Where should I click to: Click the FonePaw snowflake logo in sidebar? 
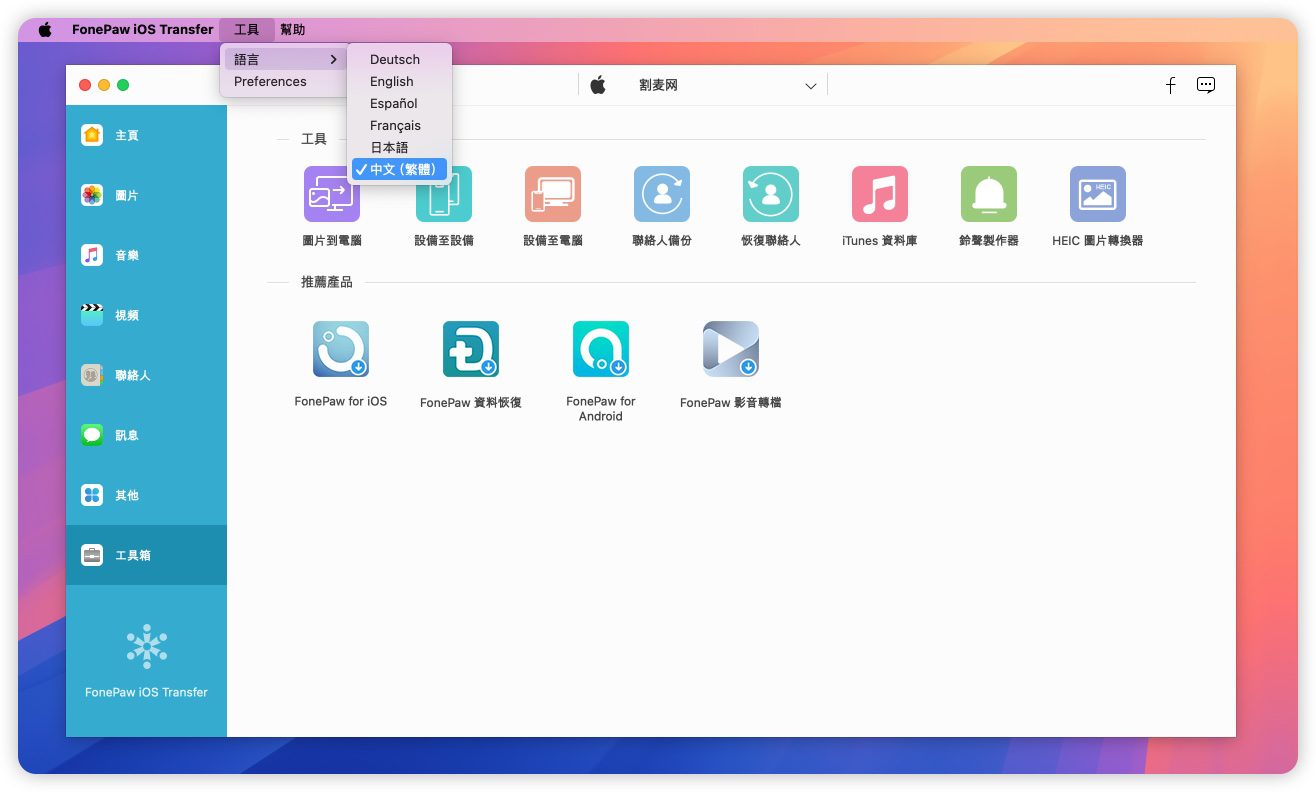[x=147, y=647]
